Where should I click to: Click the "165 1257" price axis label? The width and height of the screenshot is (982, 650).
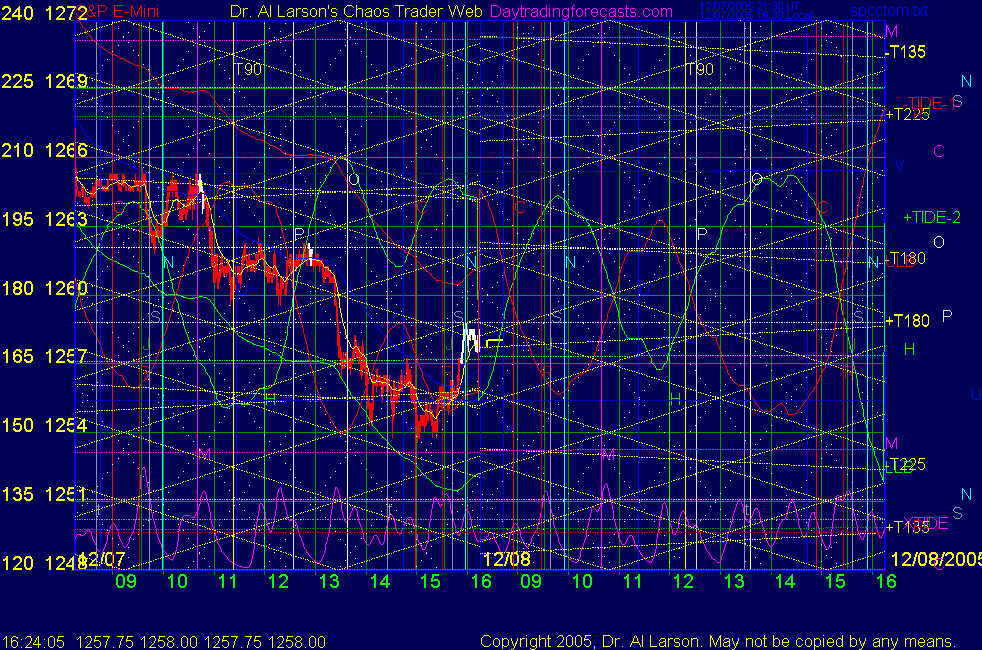(44, 356)
